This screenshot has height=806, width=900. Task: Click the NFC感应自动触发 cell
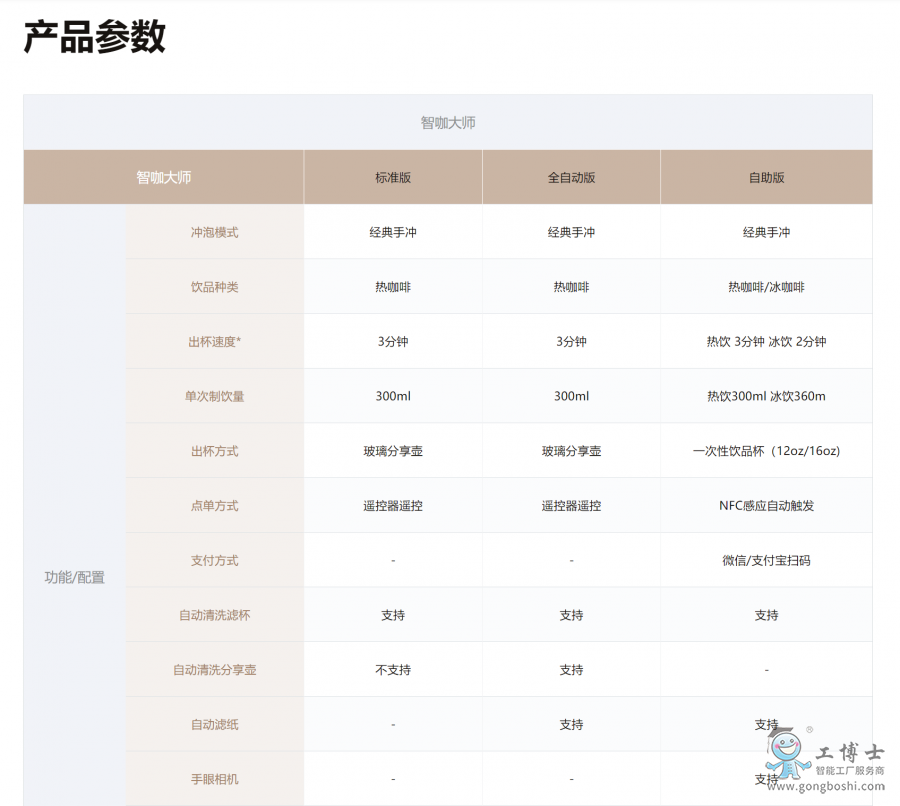(766, 506)
